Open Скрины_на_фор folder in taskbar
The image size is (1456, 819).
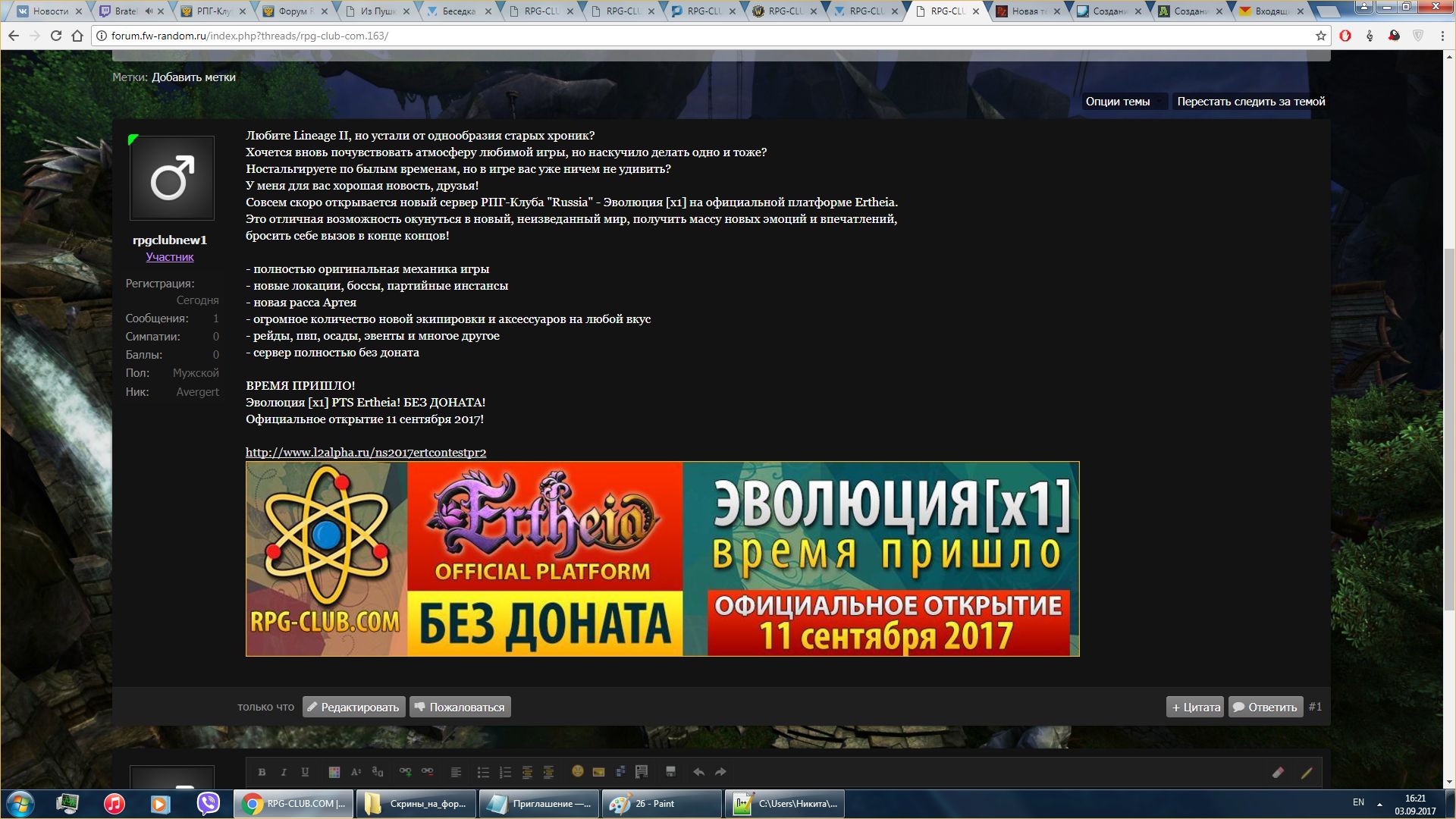[416, 804]
